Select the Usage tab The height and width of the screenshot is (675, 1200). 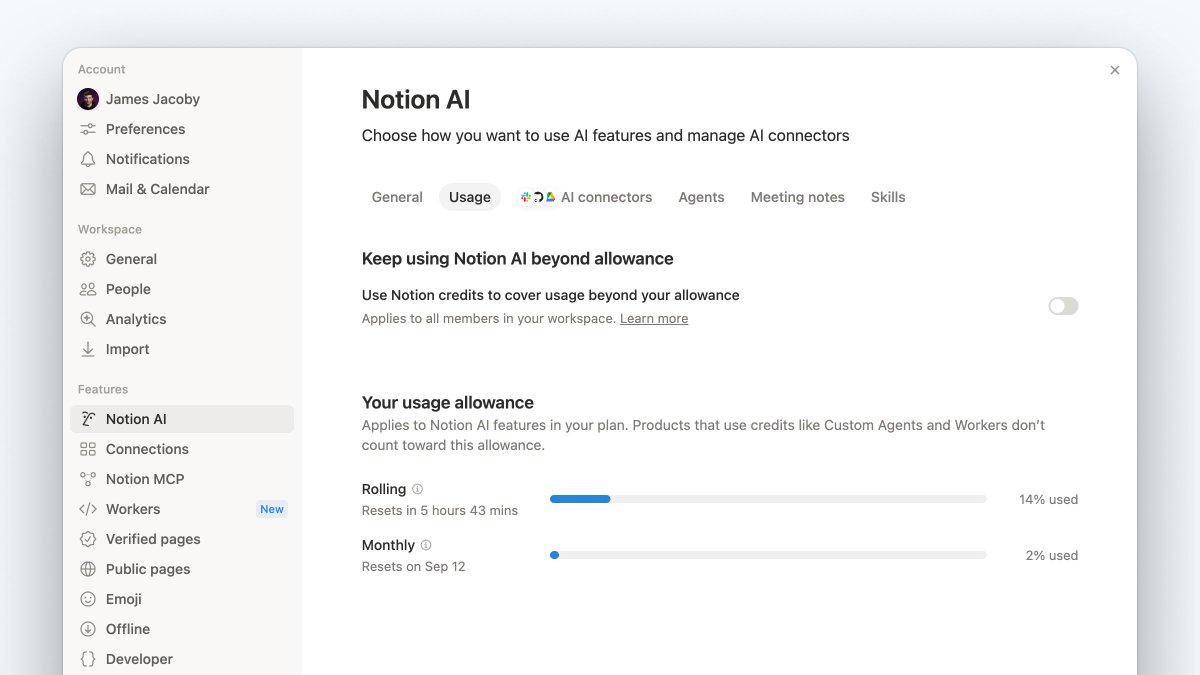(470, 197)
